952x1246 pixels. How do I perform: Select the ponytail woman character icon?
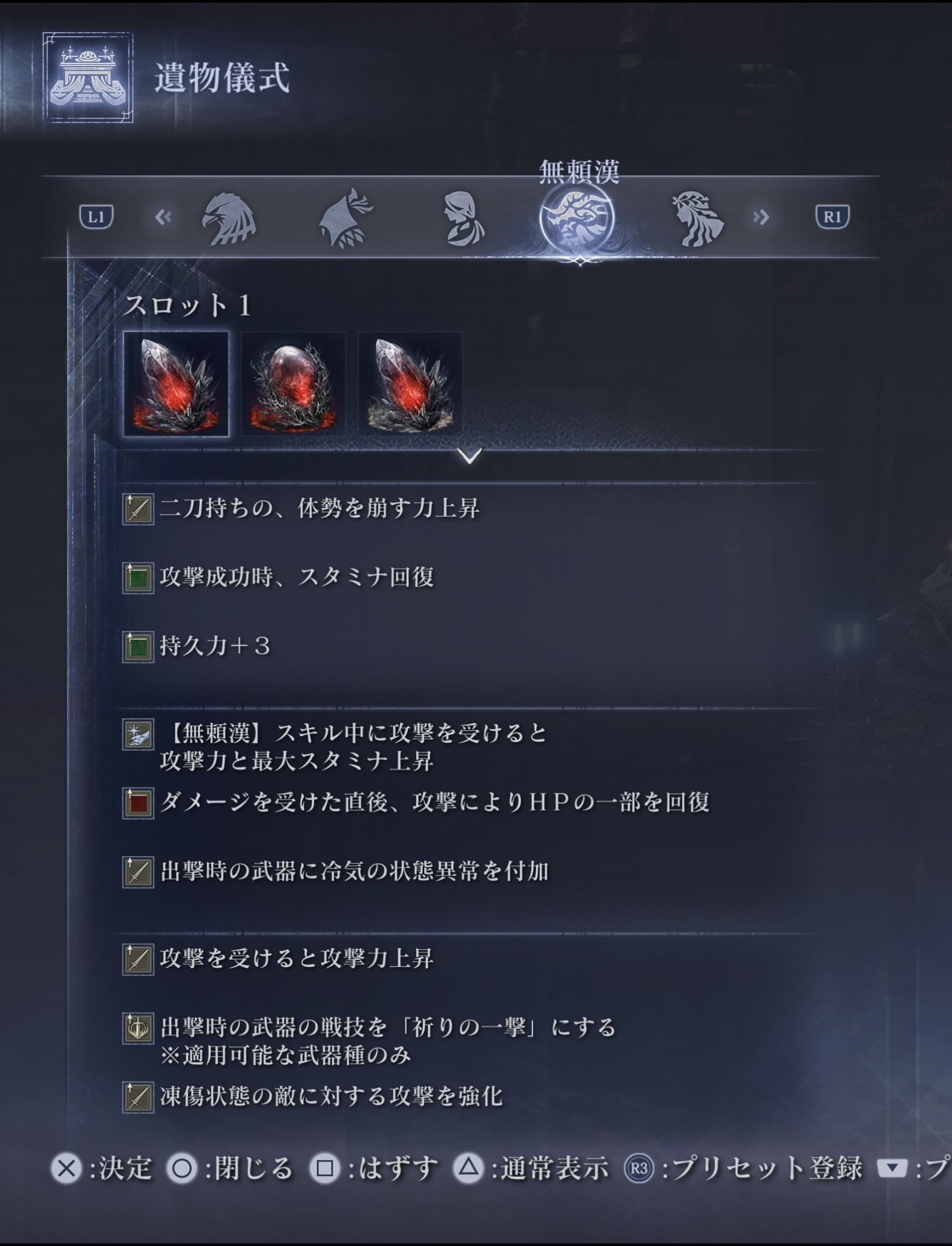coord(464,218)
